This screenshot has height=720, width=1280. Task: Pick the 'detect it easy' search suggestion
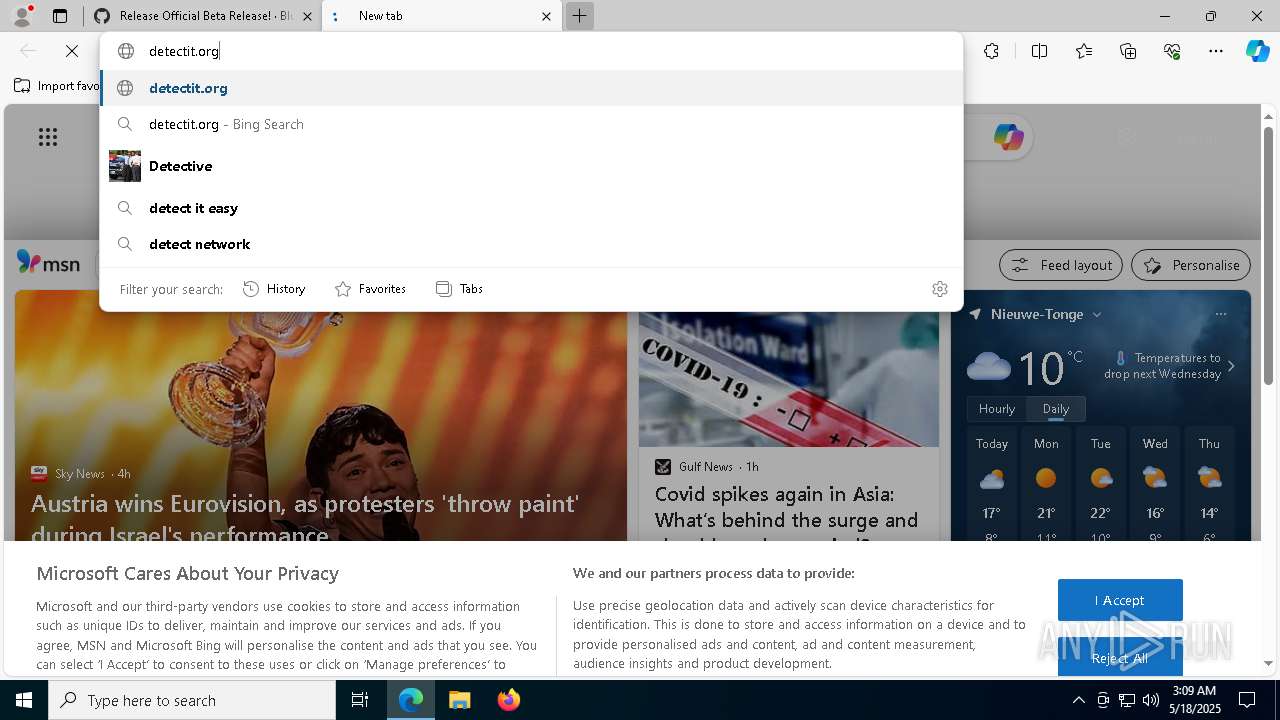tap(531, 208)
